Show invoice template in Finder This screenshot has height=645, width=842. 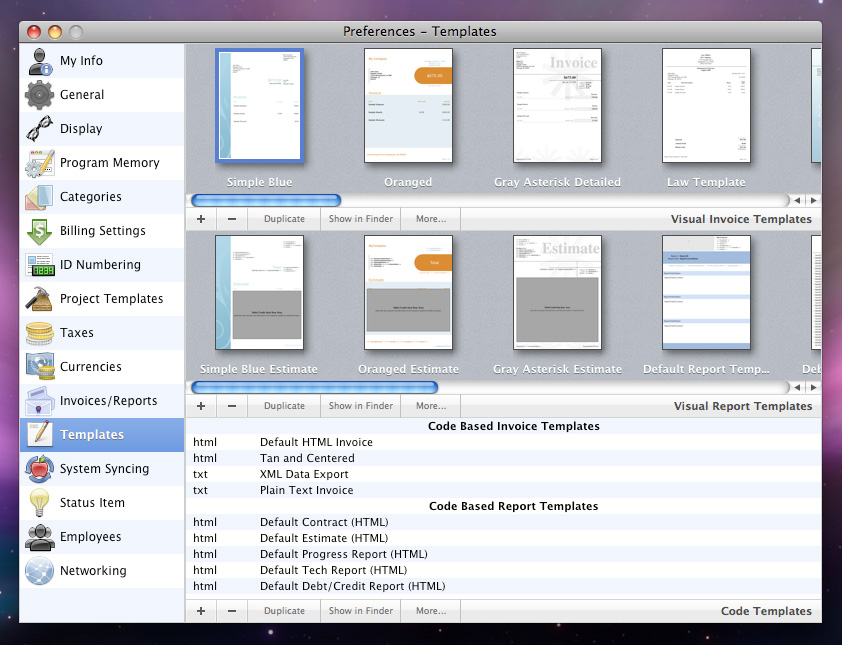[361, 219]
